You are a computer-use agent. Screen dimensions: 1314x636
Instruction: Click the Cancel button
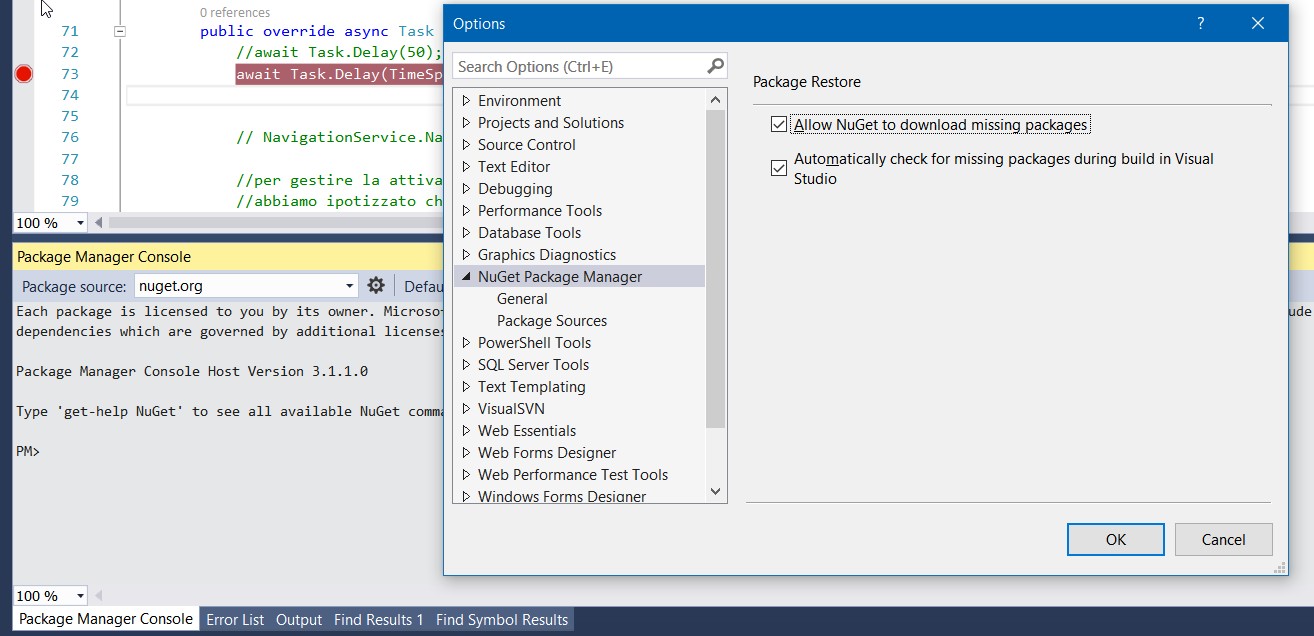[x=1223, y=540]
